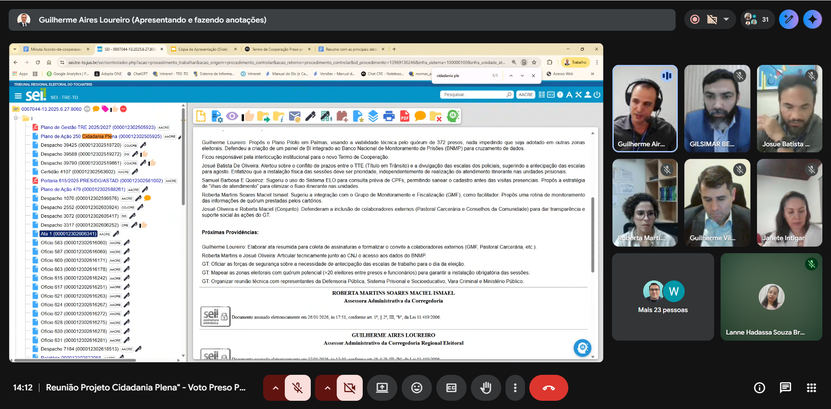Click the recording indicator icon
The image size is (831, 409).
(x=694, y=20)
